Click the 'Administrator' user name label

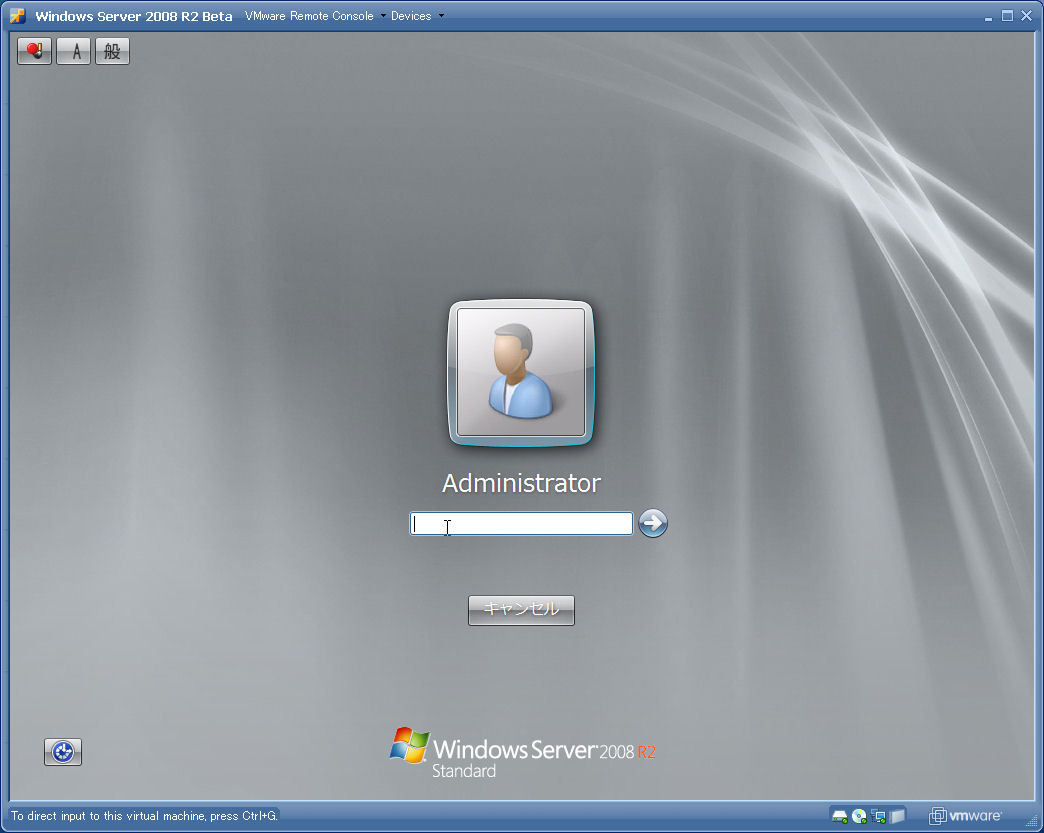pos(521,483)
